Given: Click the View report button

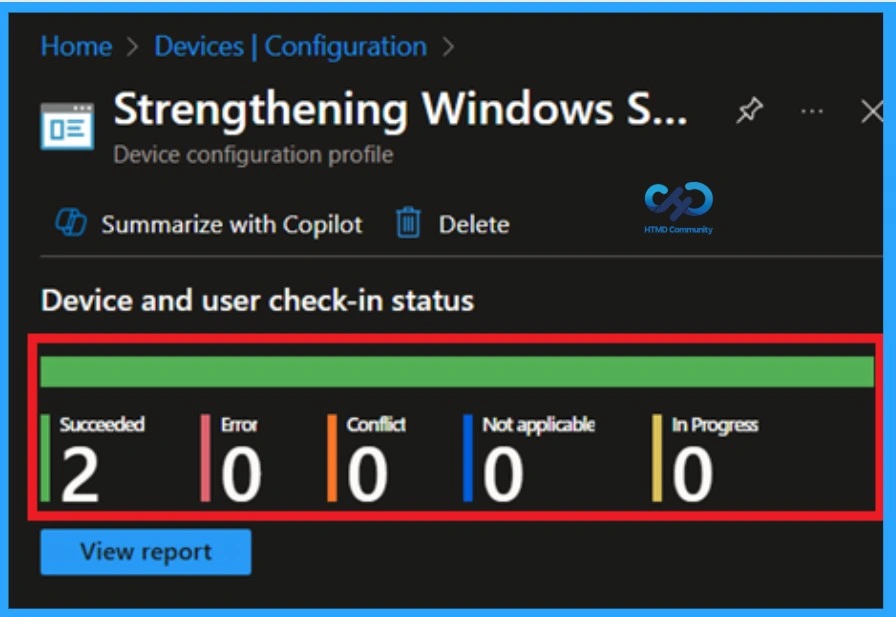Looking at the screenshot, I should (x=145, y=551).
